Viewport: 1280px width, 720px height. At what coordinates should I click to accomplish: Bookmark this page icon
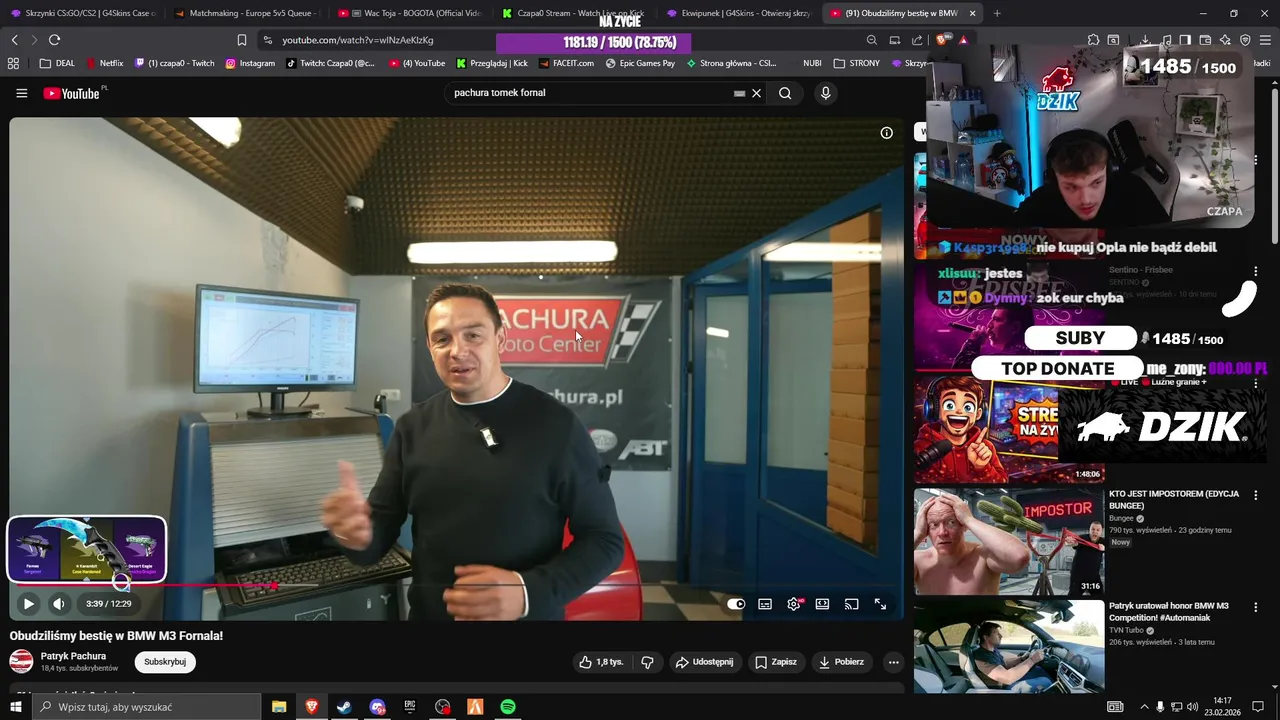click(x=241, y=40)
